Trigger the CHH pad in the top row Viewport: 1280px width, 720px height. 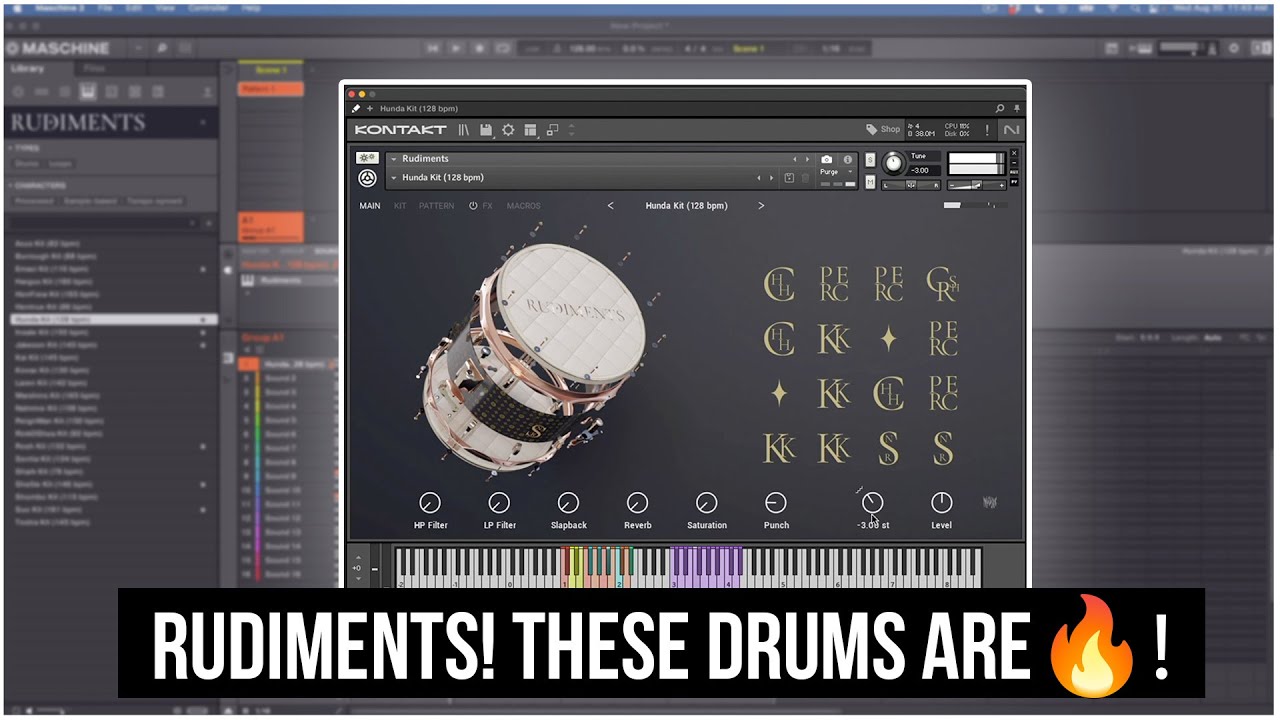(x=779, y=284)
